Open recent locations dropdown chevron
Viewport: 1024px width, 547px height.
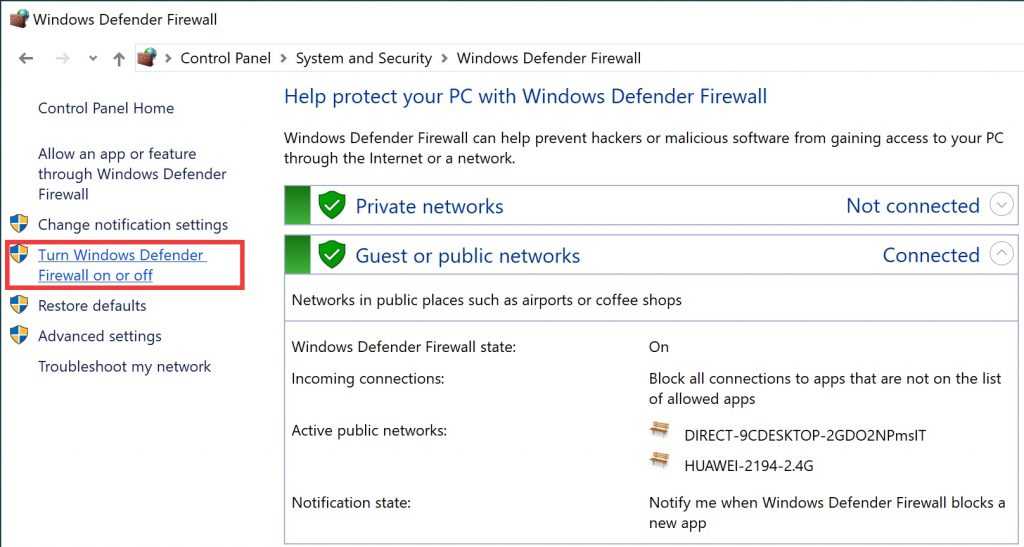pos(93,59)
